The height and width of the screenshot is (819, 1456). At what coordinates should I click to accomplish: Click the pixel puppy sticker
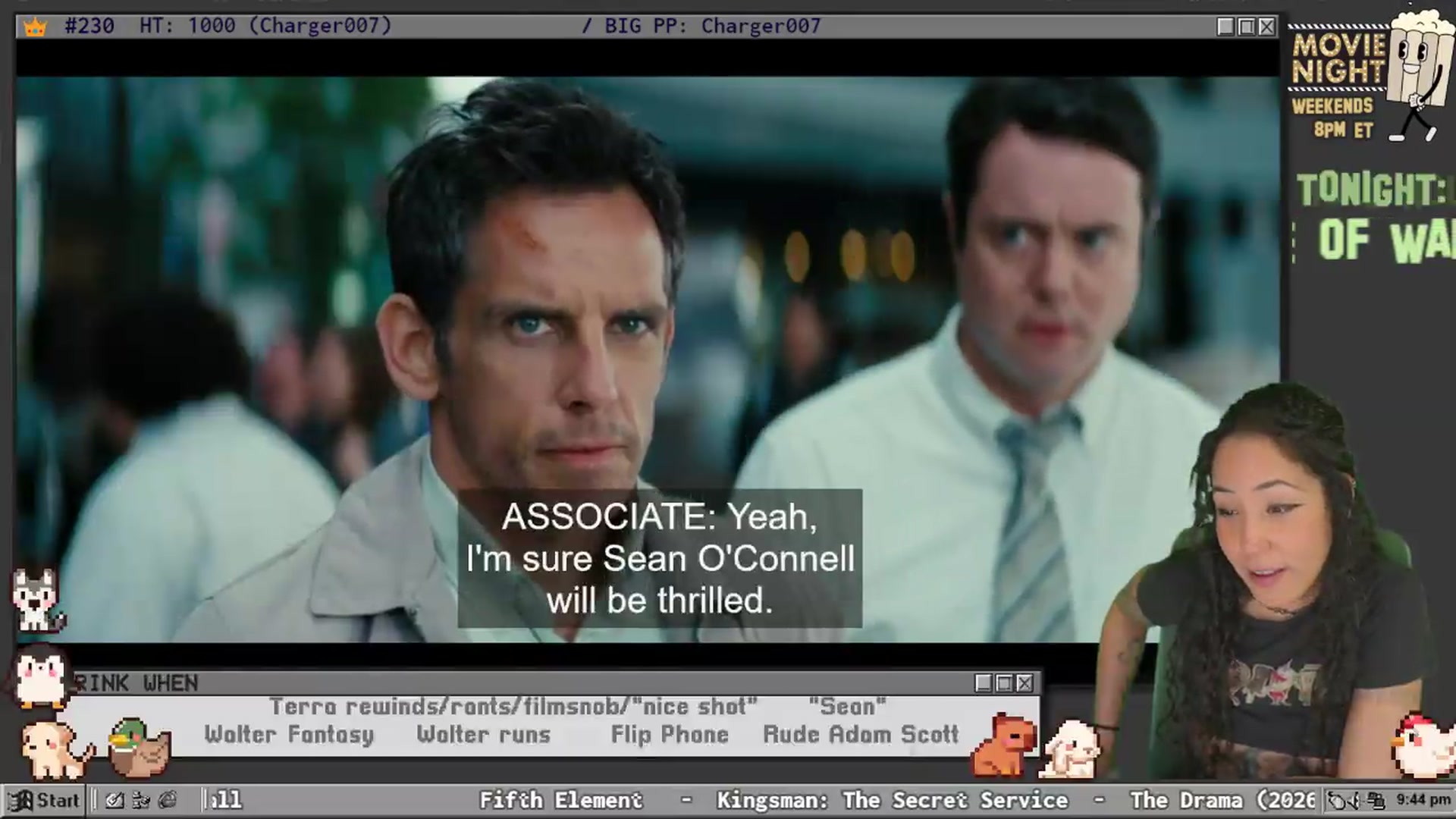[x=56, y=749]
